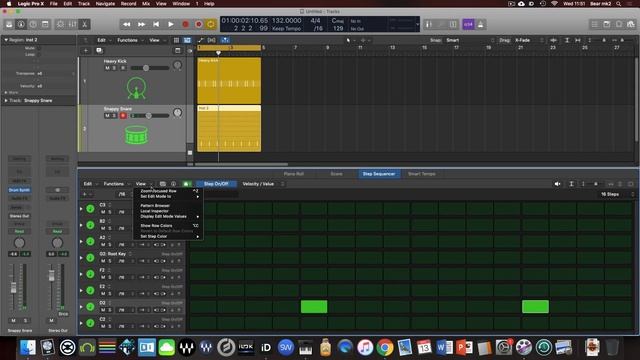Viewport: 640px width, 360px height.
Task: Mute the E2 row
Action: pos(103,293)
